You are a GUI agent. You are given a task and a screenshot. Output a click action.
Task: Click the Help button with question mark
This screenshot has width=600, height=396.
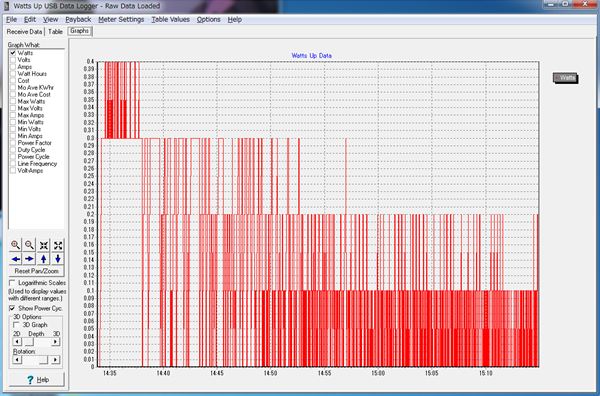click(x=37, y=380)
